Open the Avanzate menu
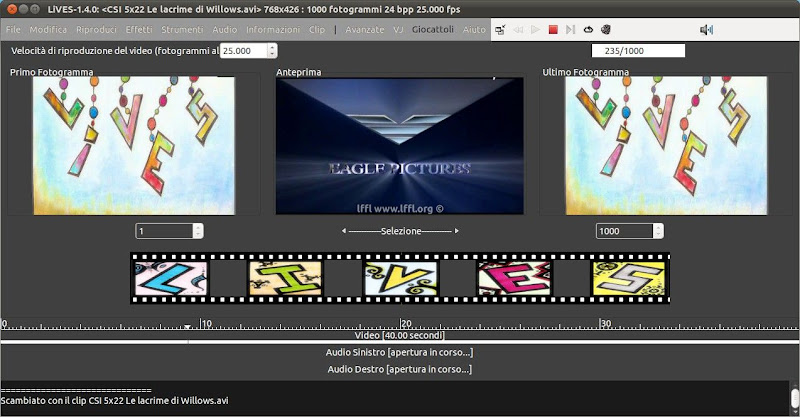Image resolution: width=800 pixels, height=417 pixels. 365,30
